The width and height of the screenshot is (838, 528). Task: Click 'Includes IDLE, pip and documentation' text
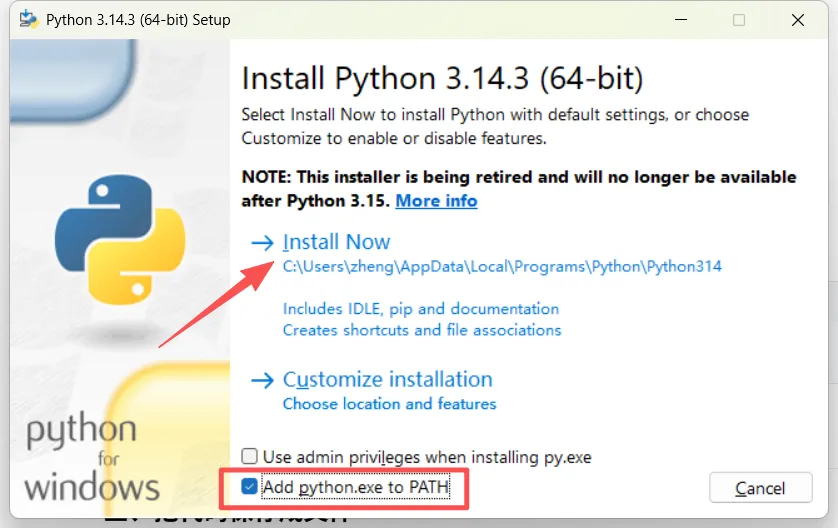tap(421, 309)
